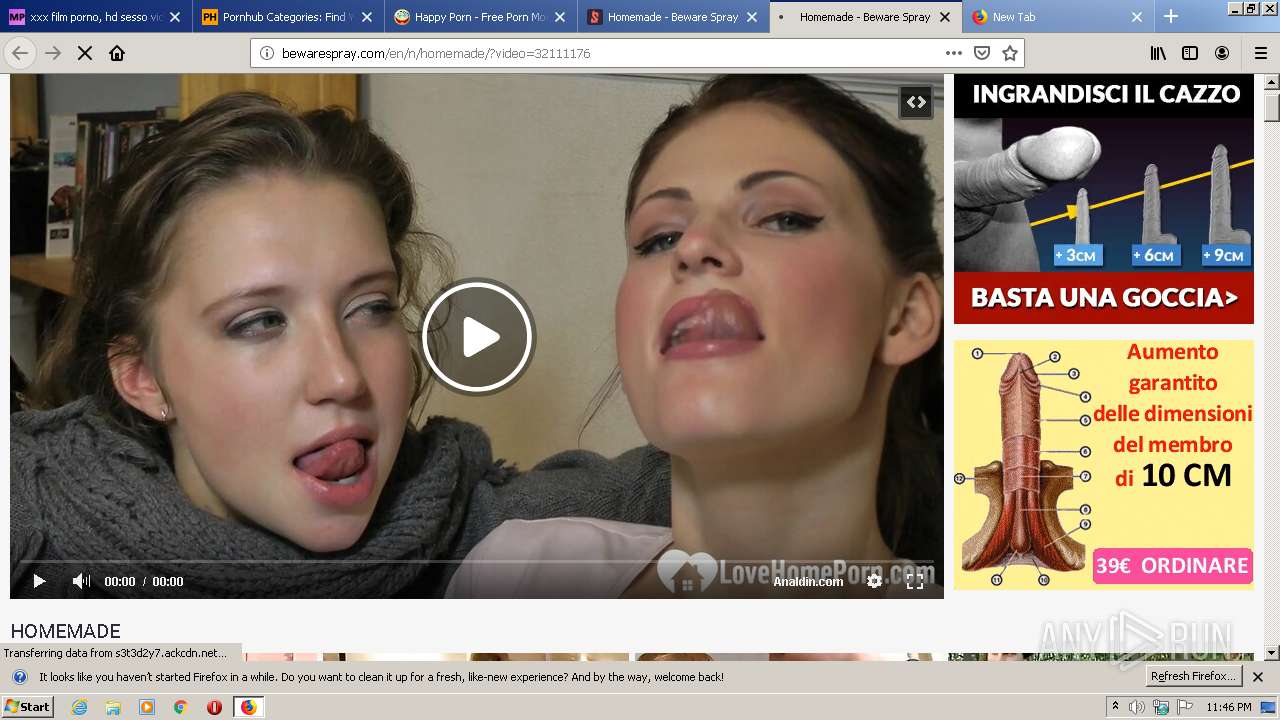Click the Refresh Firefox… button
Screen dimensions: 1280x720
point(1194,677)
